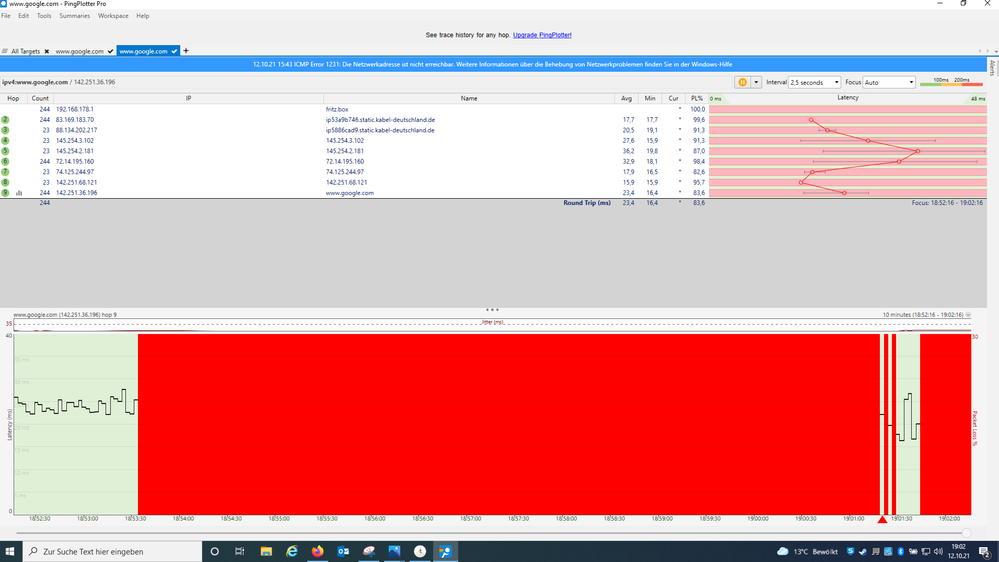The width and height of the screenshot is (999, 562).
Task: Switch to the first www.google.com tab
Action: [80, 51]
